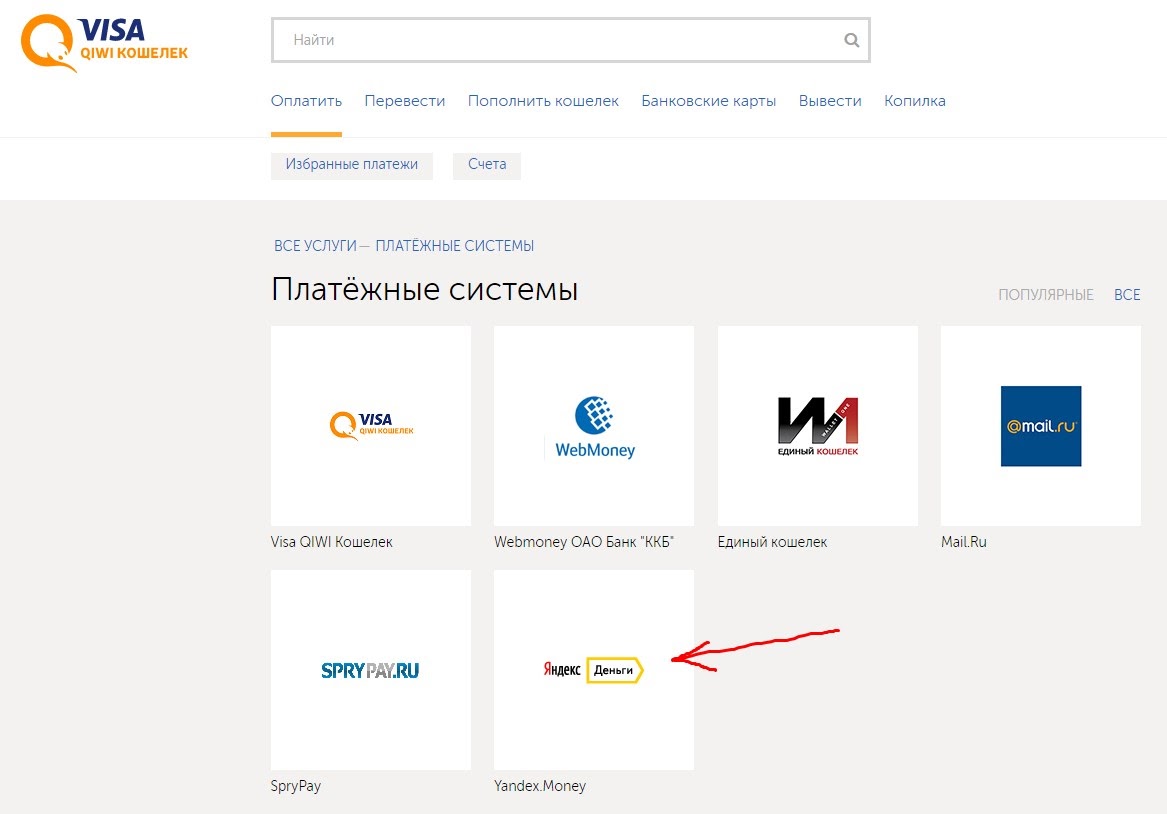Click the magnifier search icon
The height and width of the screenshot is (814, 1167).
(x=851, y=40)
